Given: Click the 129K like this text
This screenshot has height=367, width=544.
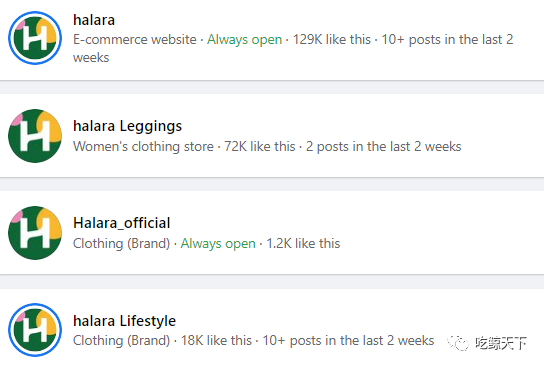Looking at the screenshot, I should 332,40.
